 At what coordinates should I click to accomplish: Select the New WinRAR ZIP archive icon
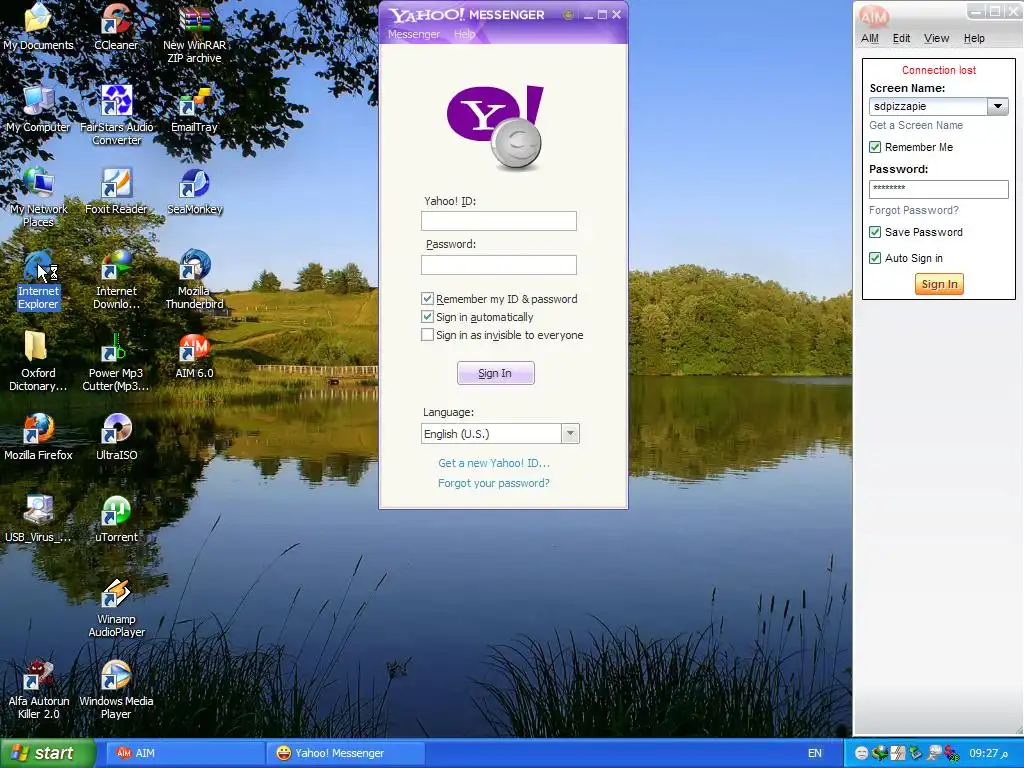[195, 33]
